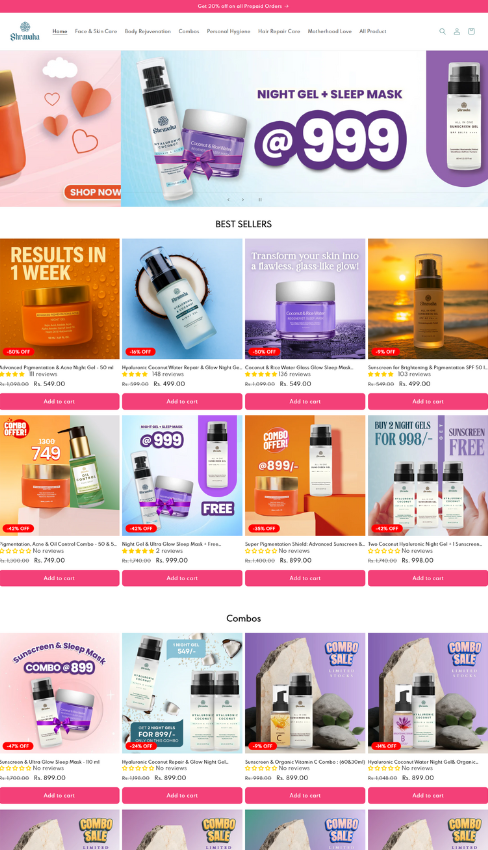Screen dimensions: 488x850
Task: Pause the banner slideshow
Action: [x=260, y=199]
